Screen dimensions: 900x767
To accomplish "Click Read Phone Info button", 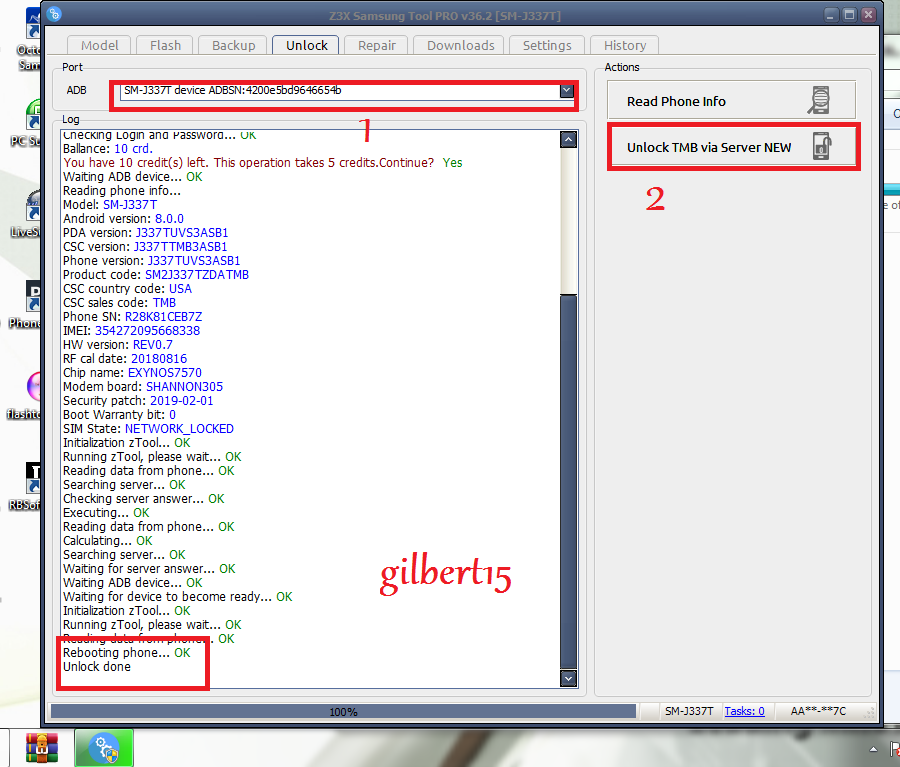I will coord(731,101).
